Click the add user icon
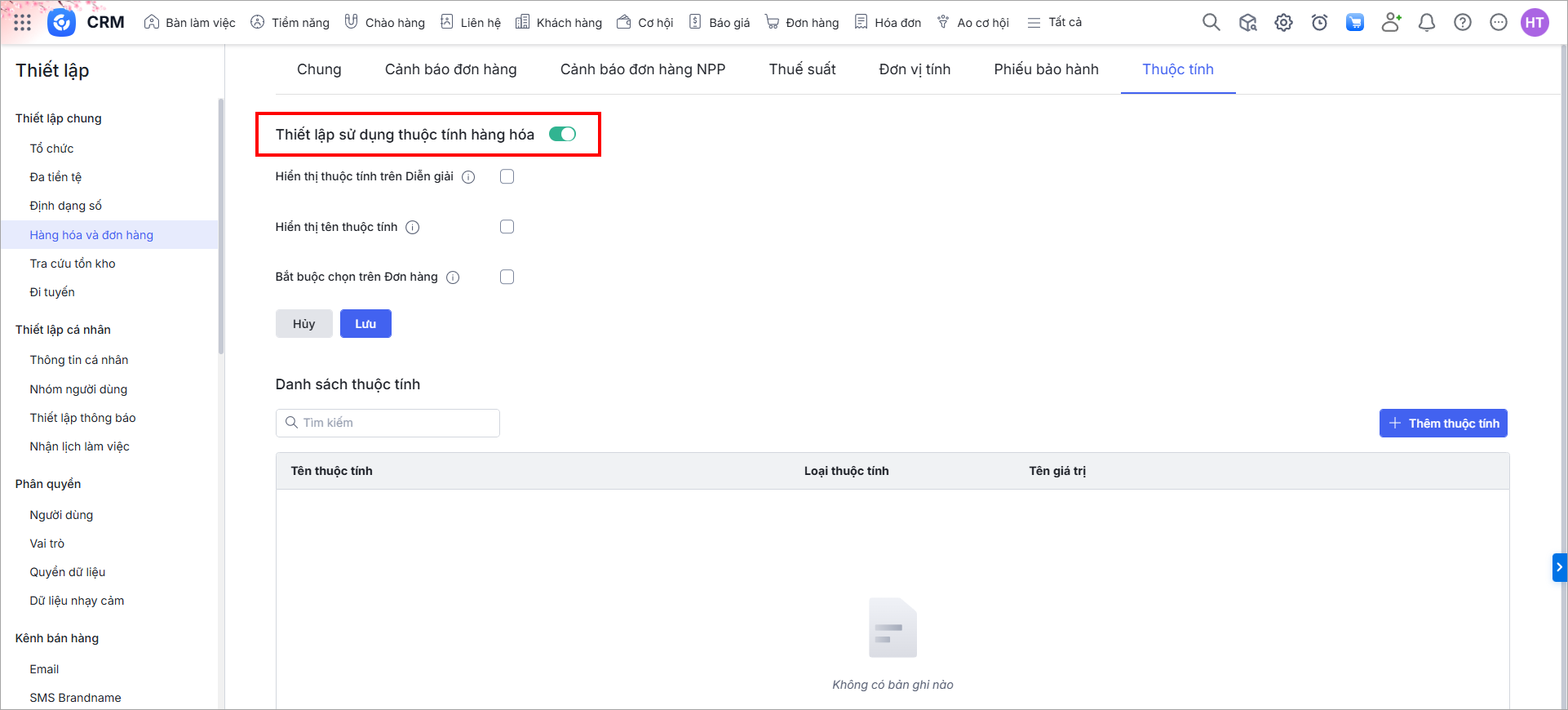Image resolution: width=1568 pixels, height=710 pixels. [x=1391, y=23]
